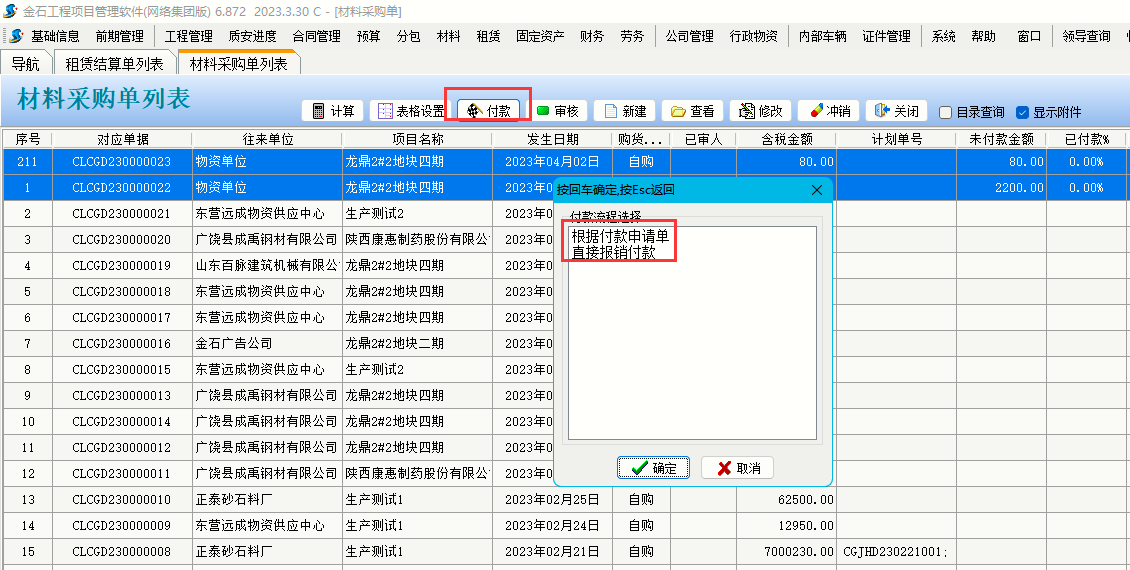Screen dimensions: 1130x570
Task: Open the 工程管理 menu
Action: pyautogui.click(x=188, y=36)
